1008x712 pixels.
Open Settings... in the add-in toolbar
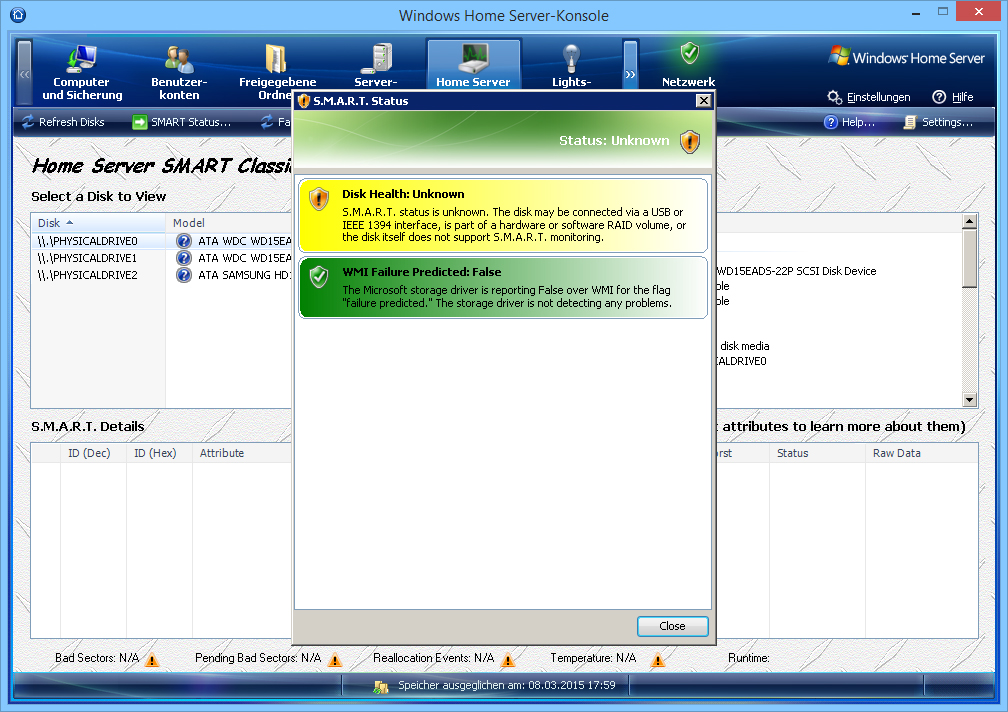pos(939,122)
